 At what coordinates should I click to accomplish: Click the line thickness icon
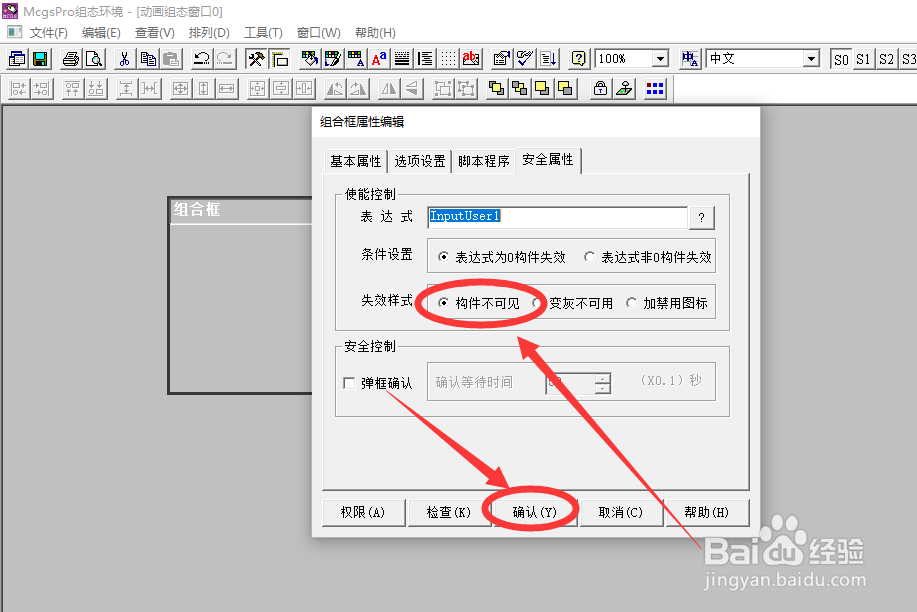402,59
